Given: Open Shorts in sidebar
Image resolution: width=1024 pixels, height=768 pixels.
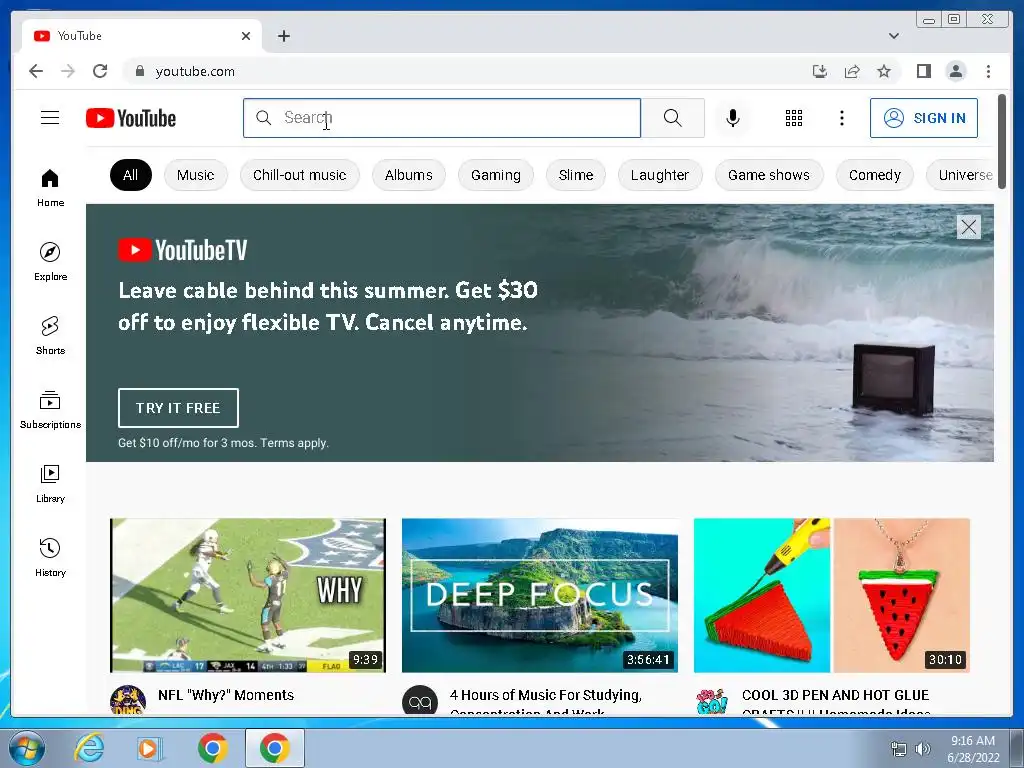Looking at the screenshot, I should [x=50, y=336].
